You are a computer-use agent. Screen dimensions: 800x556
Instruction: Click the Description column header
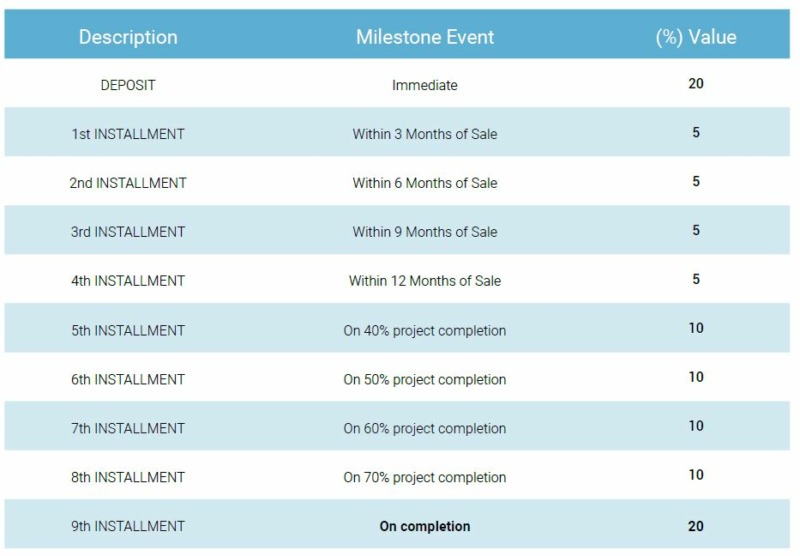[x=128, y=37]
